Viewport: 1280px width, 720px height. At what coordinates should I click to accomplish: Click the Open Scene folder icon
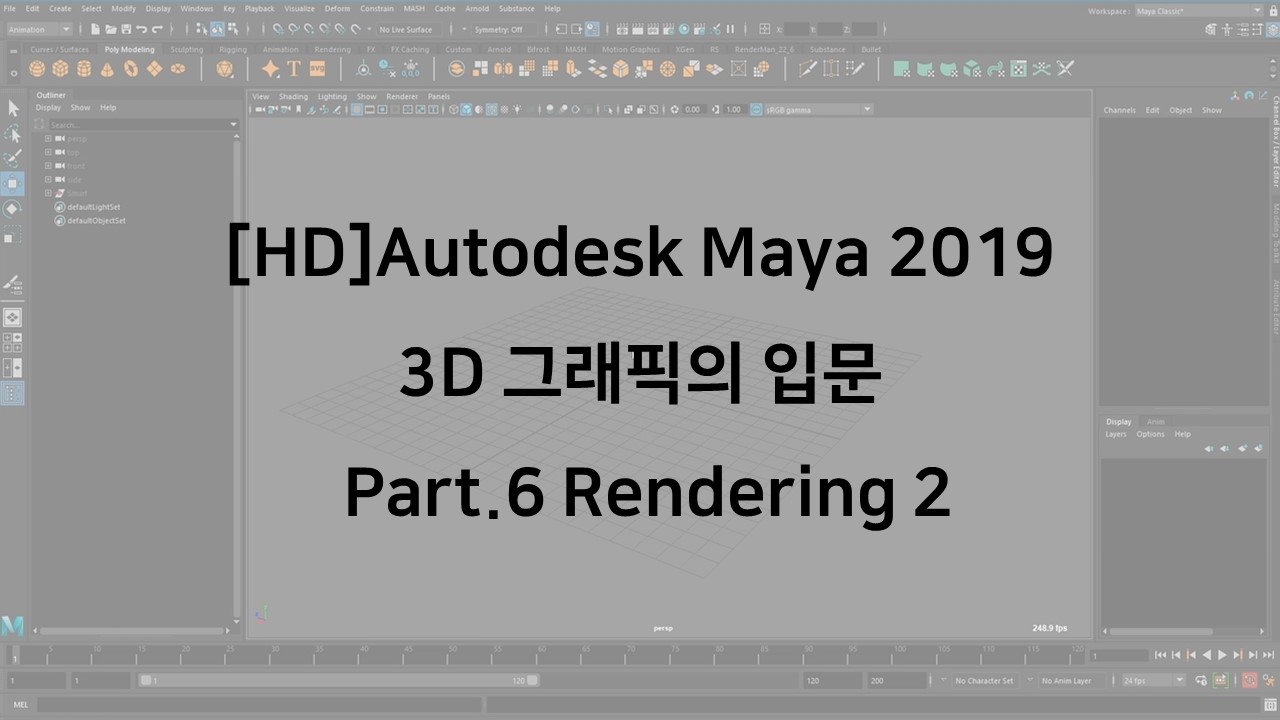click(111, 29)
